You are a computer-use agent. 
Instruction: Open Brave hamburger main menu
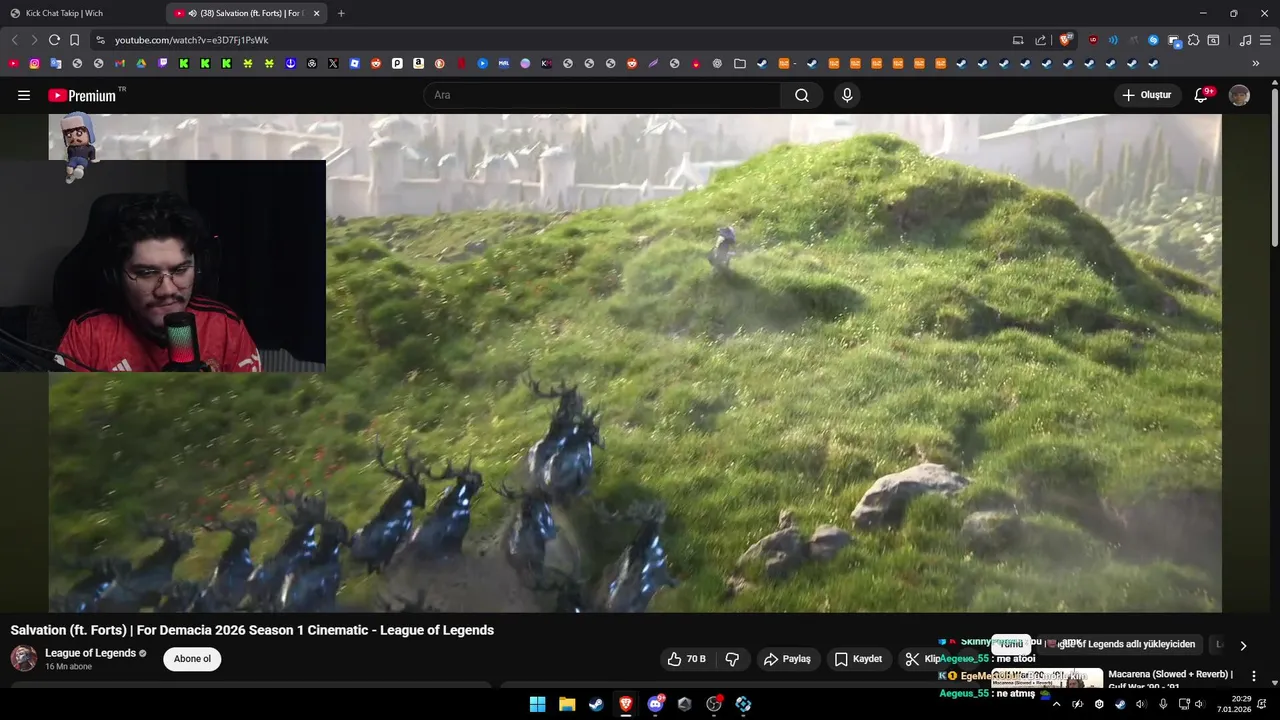pyautogui.click(x=1265, y=40)
